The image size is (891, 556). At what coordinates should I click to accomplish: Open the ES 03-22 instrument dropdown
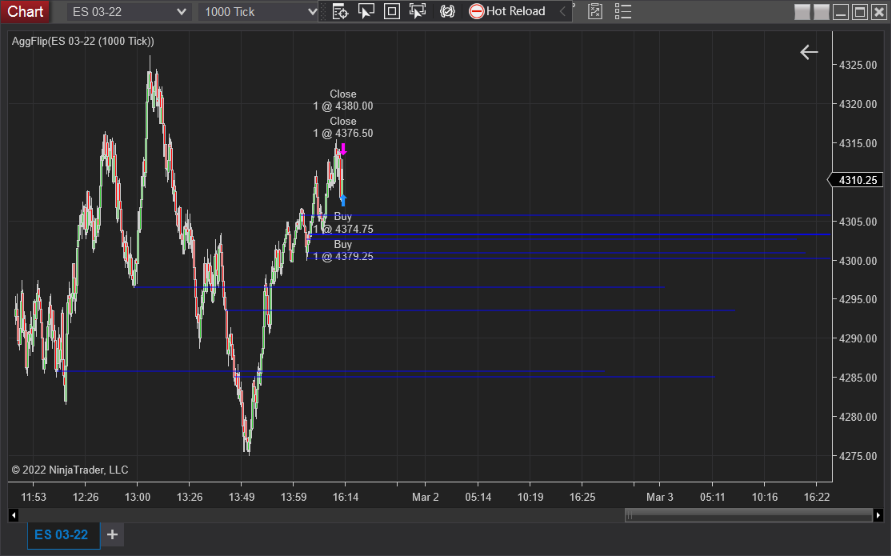click(128, 12)
